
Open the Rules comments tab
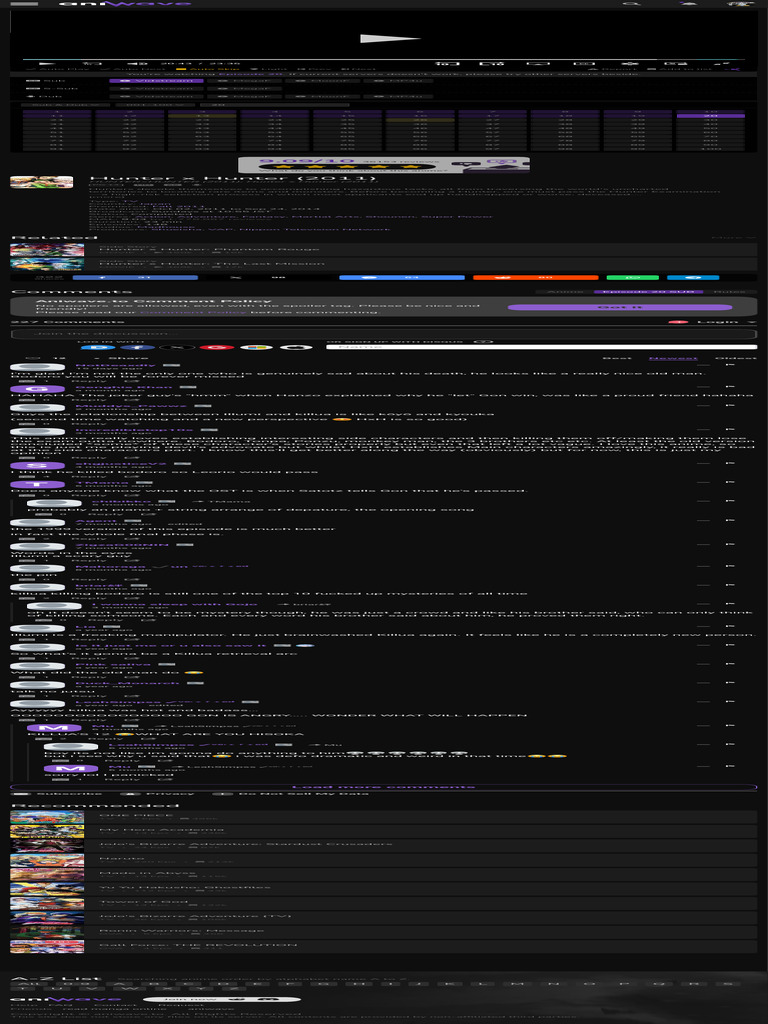(730, 292)
